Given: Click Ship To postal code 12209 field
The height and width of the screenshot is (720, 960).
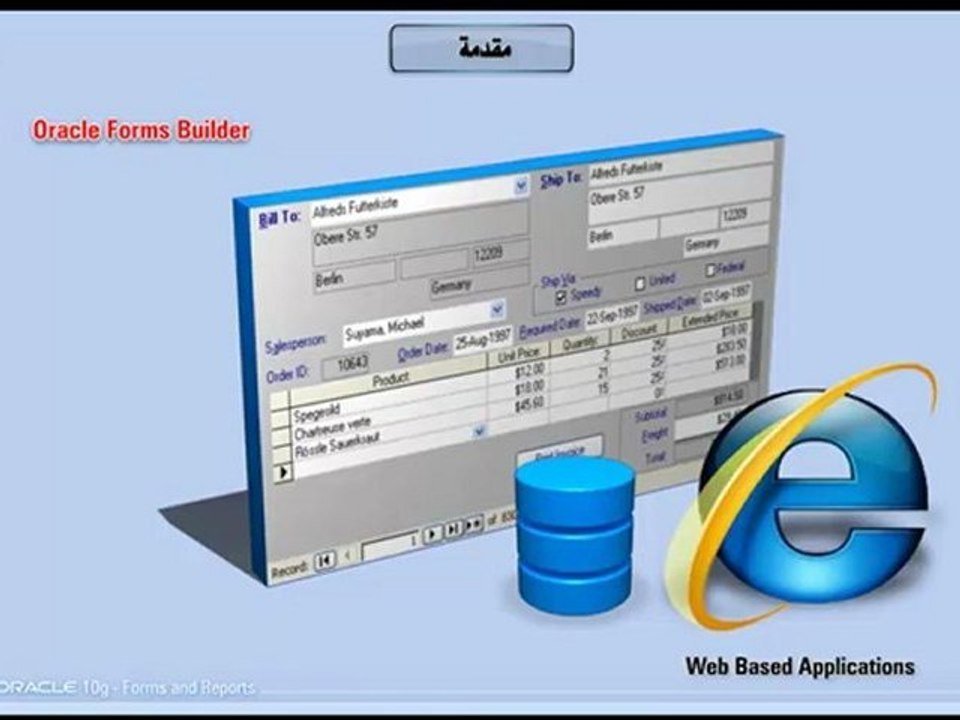Looking at the screenshot, I should pos(743,214).
